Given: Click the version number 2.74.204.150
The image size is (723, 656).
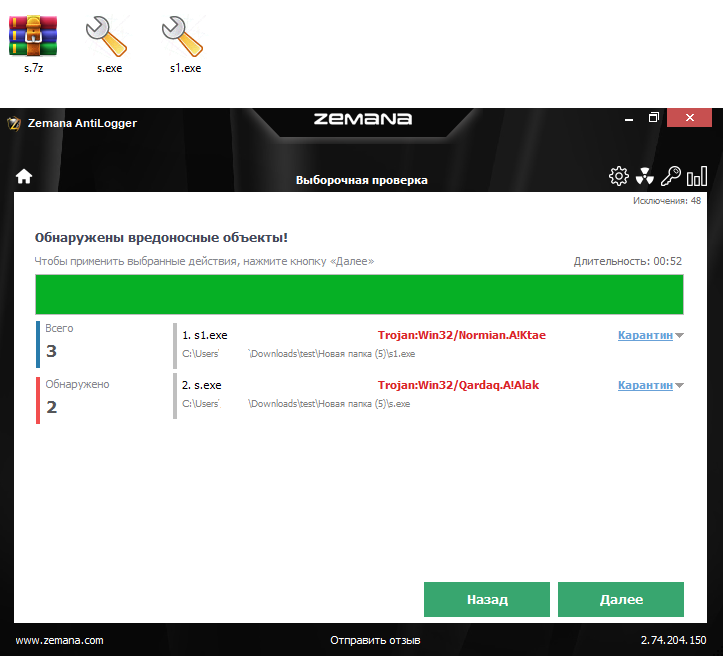Looking at the screenshot, I should coord(673,640).
